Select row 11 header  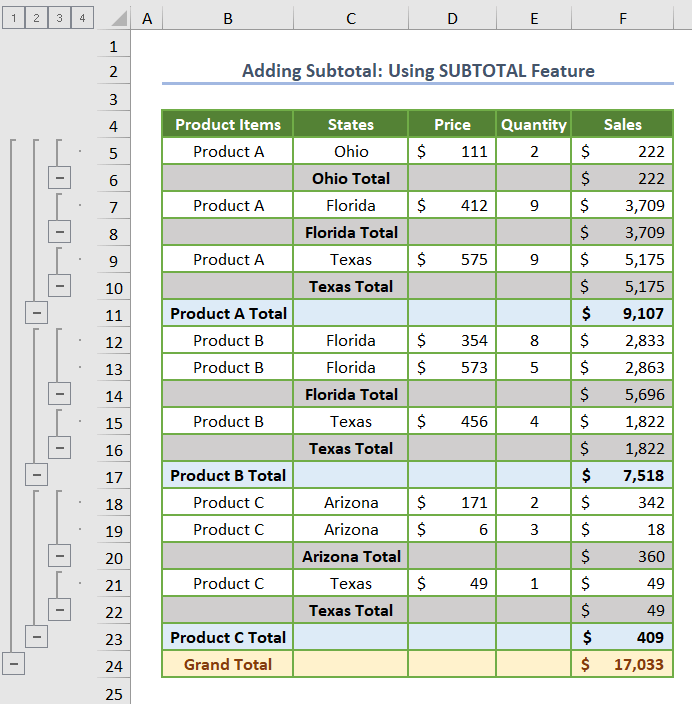pyautogui.click(x=113, y=314)
